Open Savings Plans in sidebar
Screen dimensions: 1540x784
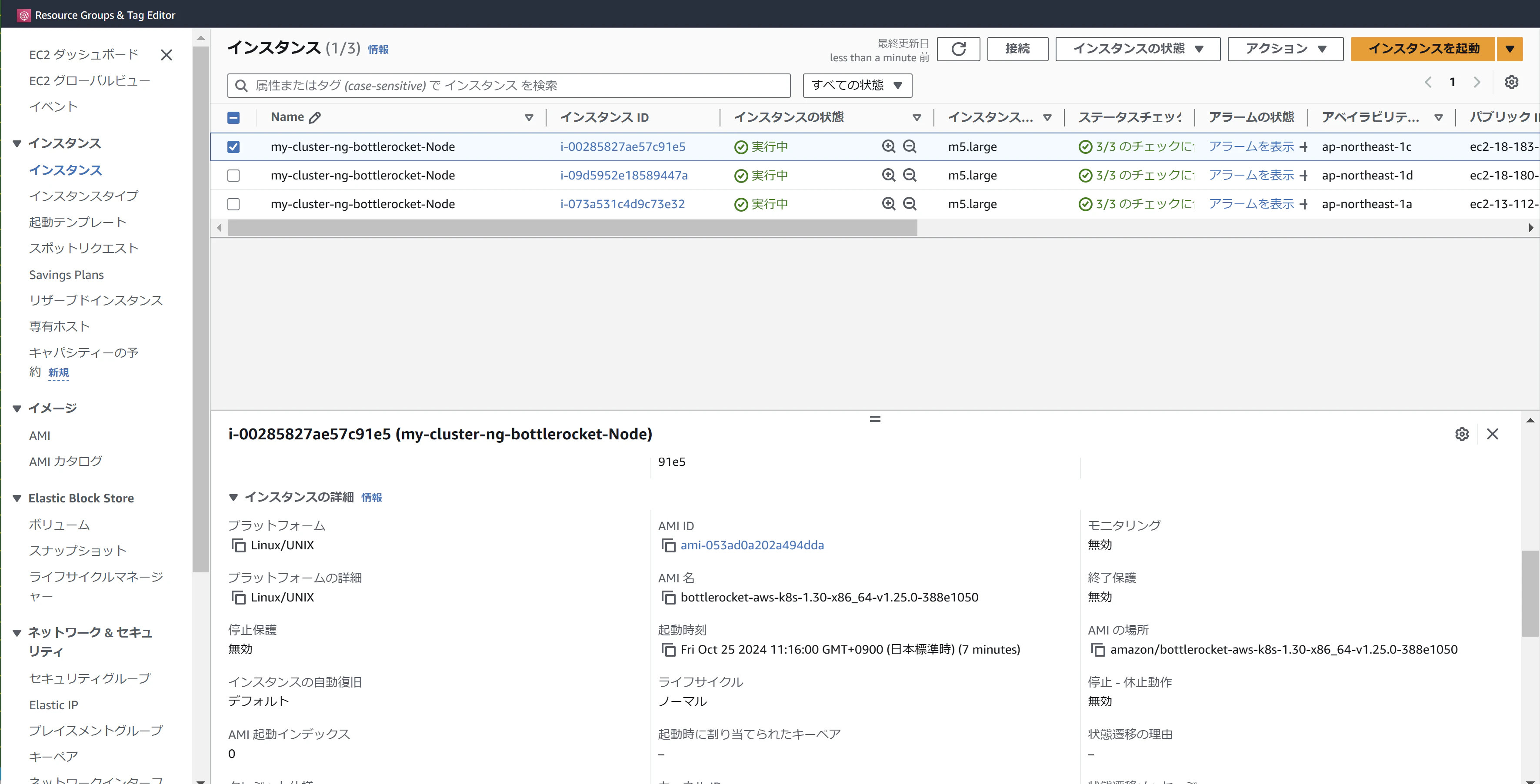point(67,275)
